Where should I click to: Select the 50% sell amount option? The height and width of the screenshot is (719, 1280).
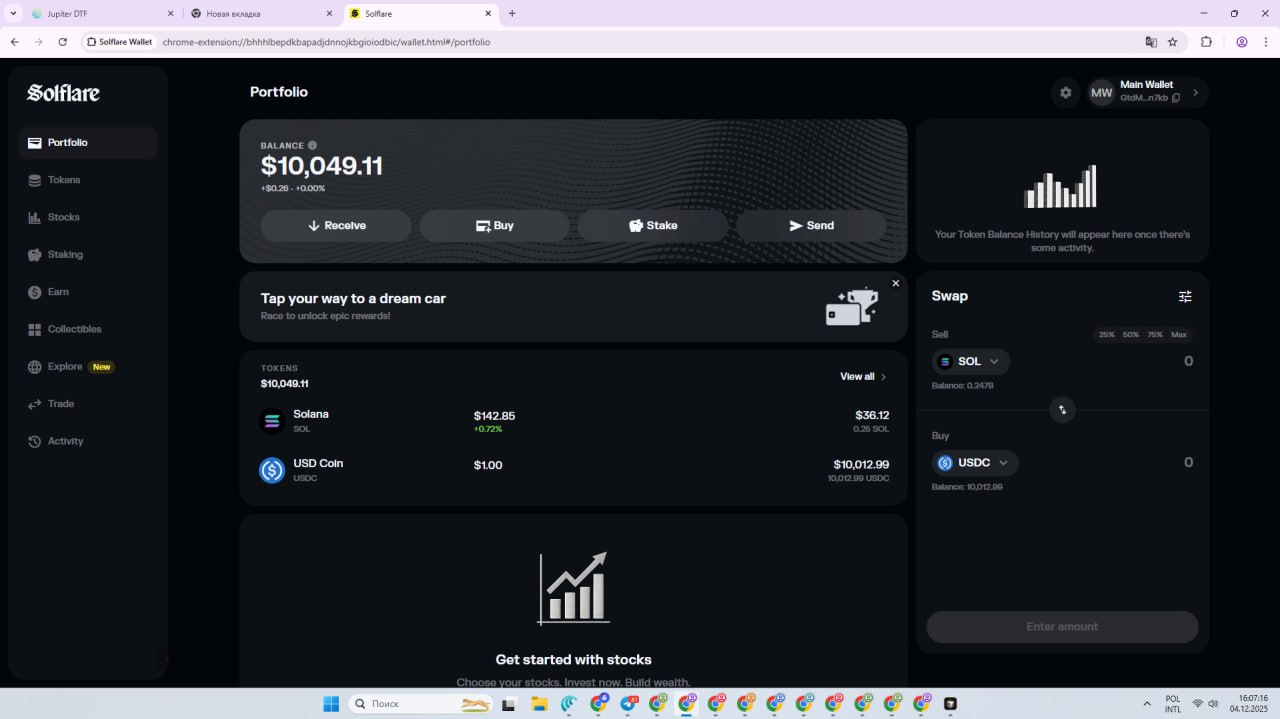click(x=1130, y=335)
